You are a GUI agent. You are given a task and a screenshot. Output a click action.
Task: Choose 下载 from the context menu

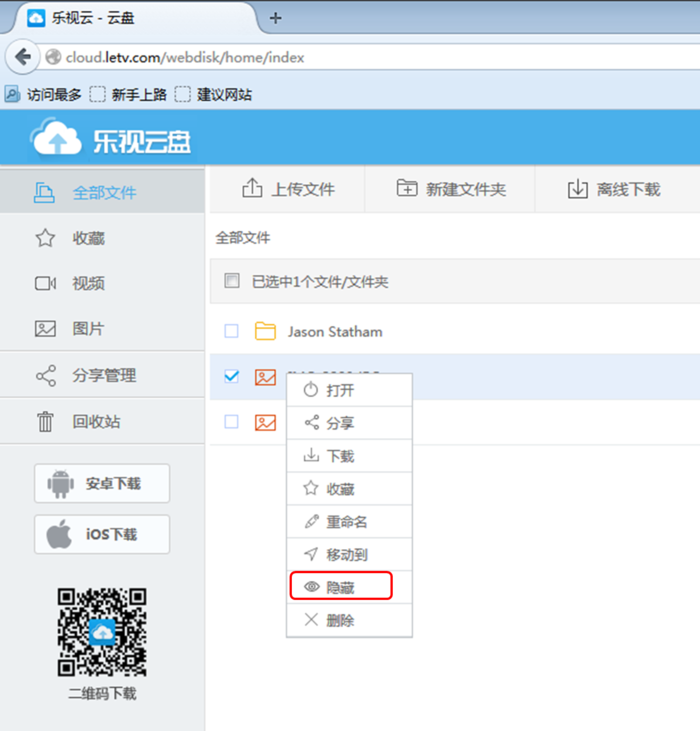tap(349, 455)
